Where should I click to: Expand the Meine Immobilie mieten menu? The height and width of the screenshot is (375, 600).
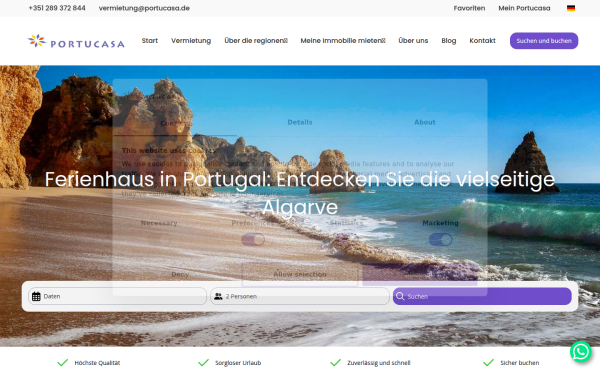tap(343, 41)
